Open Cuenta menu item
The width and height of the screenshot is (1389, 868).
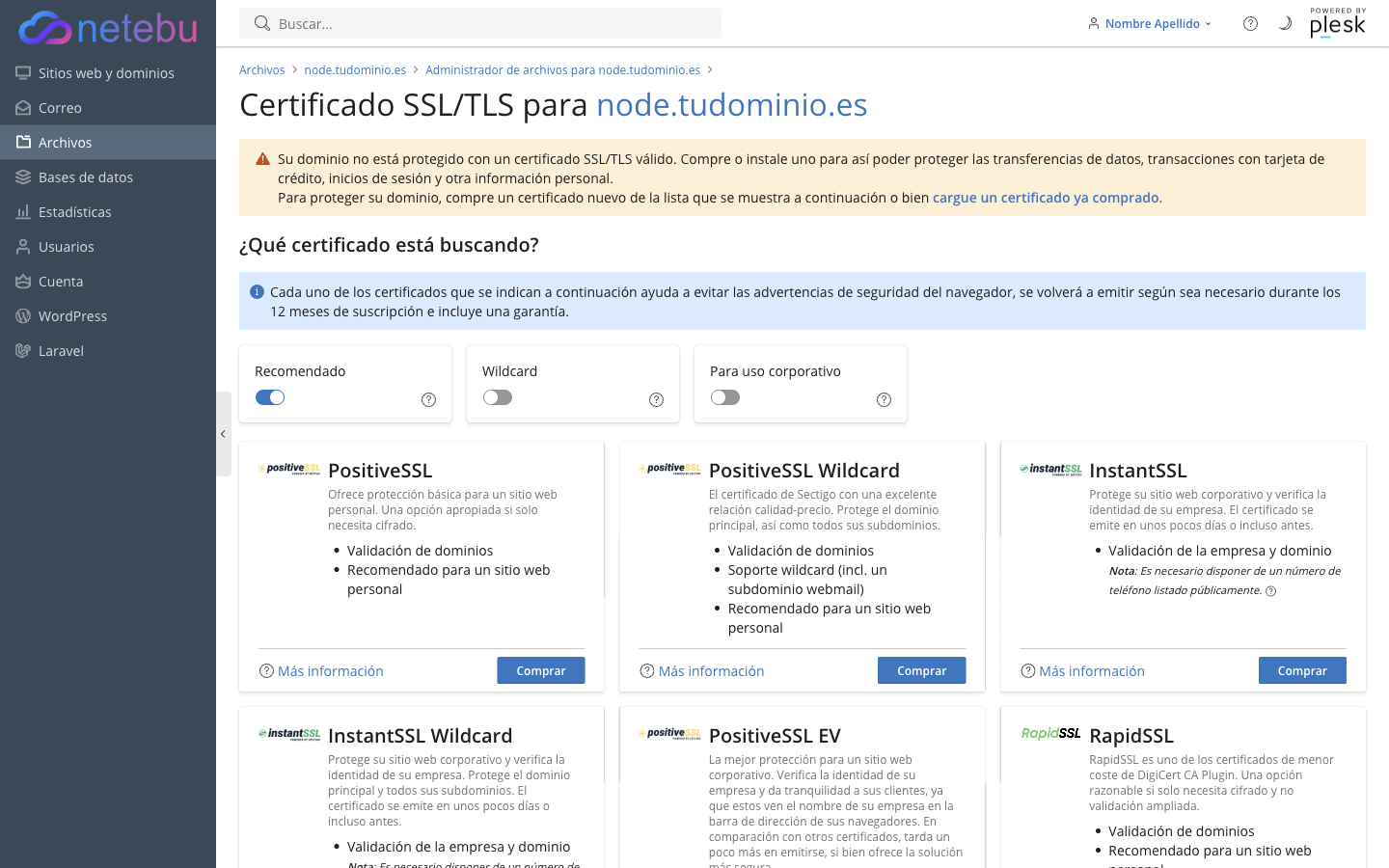[108, 281]
